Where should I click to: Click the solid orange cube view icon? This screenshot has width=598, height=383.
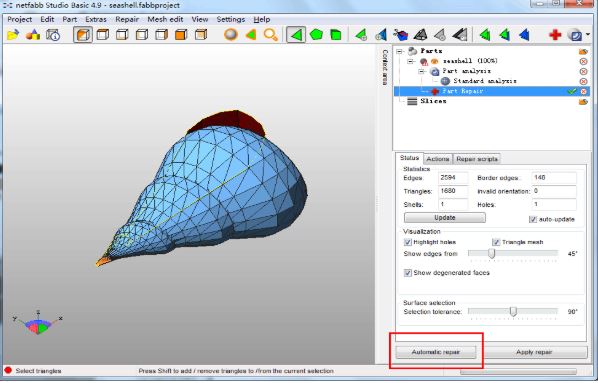[x=181, y=35]
